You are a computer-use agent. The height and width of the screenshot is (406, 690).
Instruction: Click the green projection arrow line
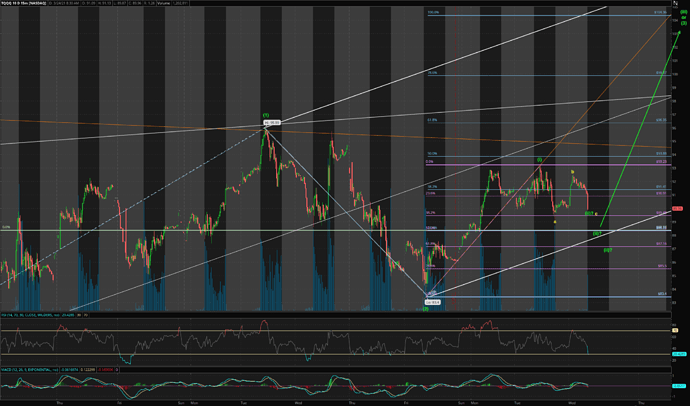pos(640,130)
